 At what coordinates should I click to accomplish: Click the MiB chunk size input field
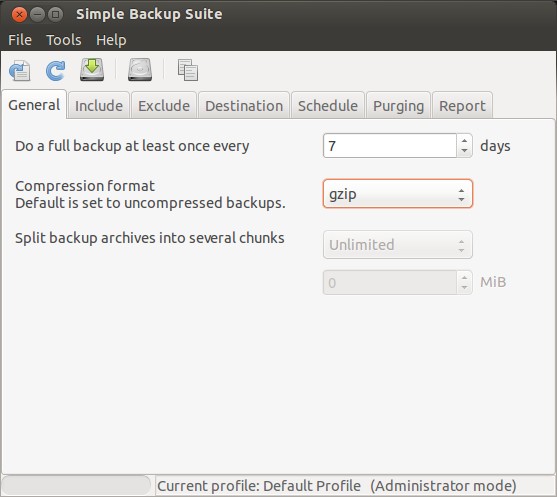pyautogui.click(x=390, y=283)
